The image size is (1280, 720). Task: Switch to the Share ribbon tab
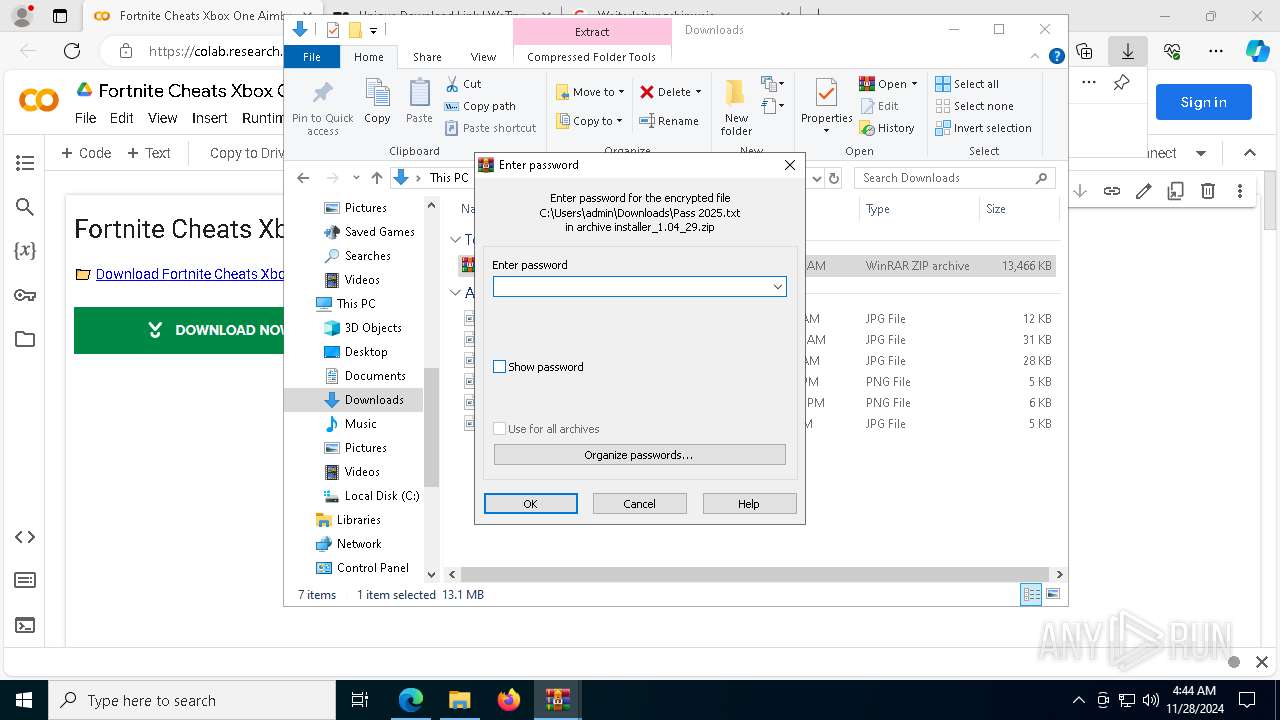tap(427, 57)
